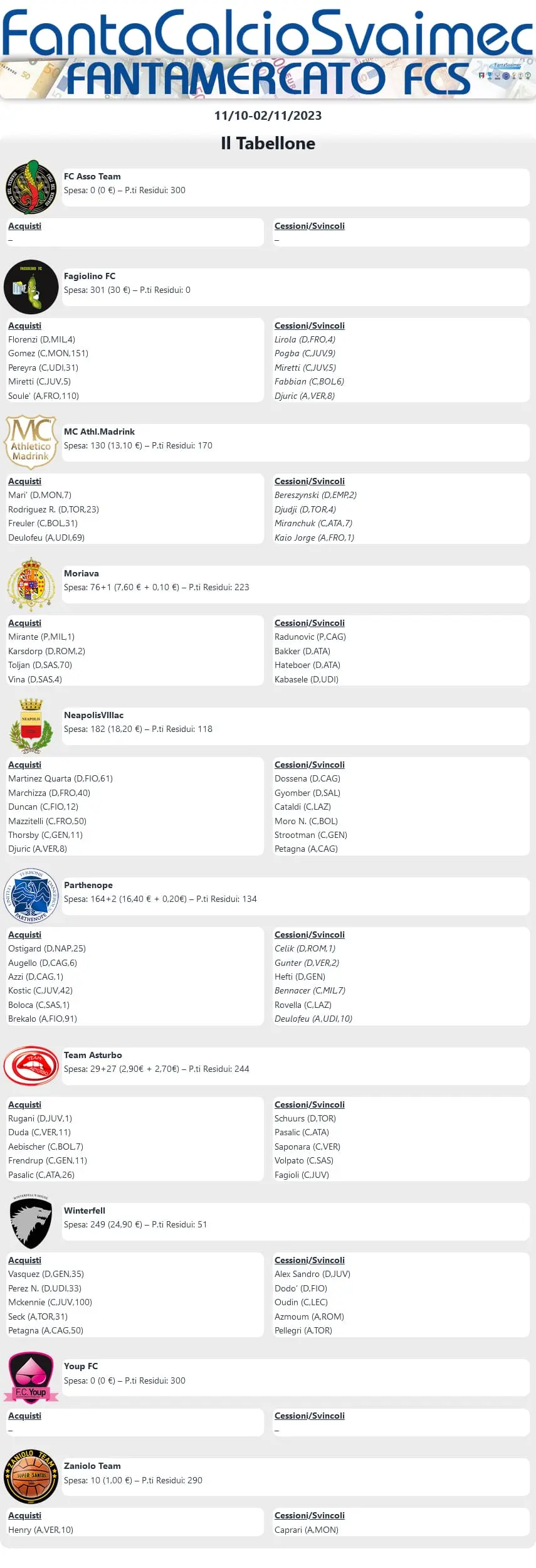The width and height of the screenshot is (536, 1568).
Task: Click Cessioni/Svincoli heading under Moriava
Action: pos(310,623)
